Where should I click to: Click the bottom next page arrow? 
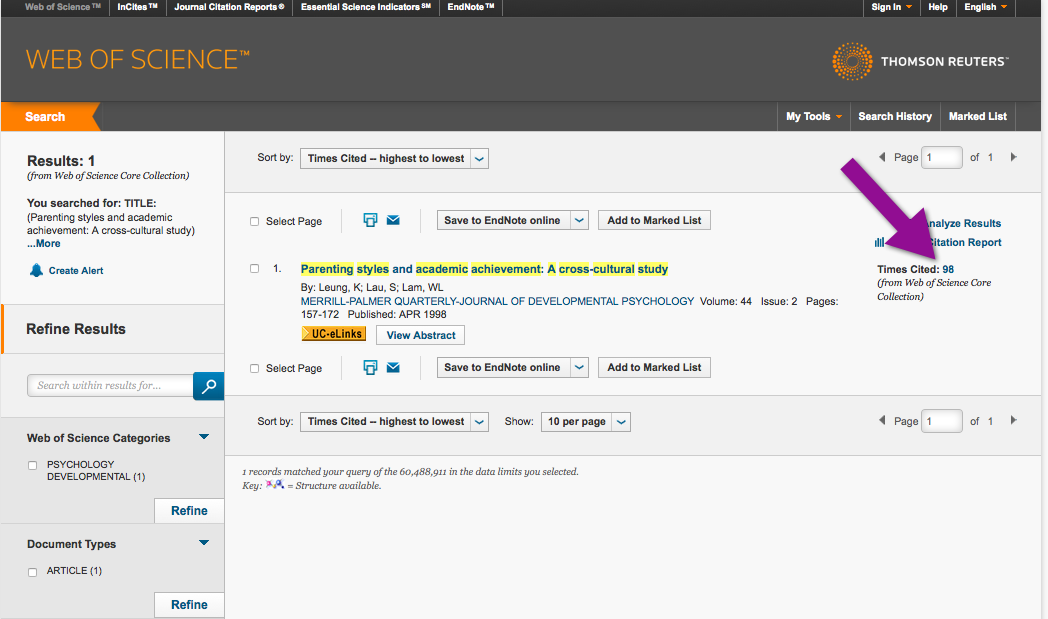pyautogui.click(x=1013, y=420)
